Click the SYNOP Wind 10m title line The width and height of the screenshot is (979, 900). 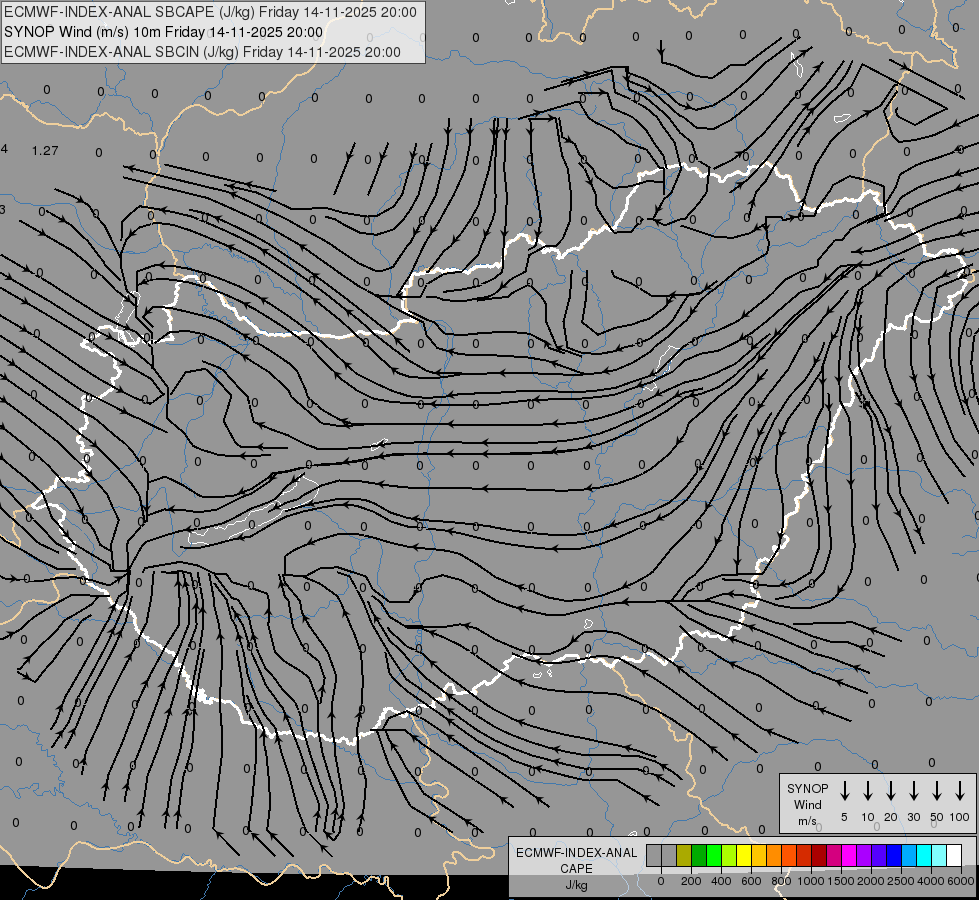point(164,32)
